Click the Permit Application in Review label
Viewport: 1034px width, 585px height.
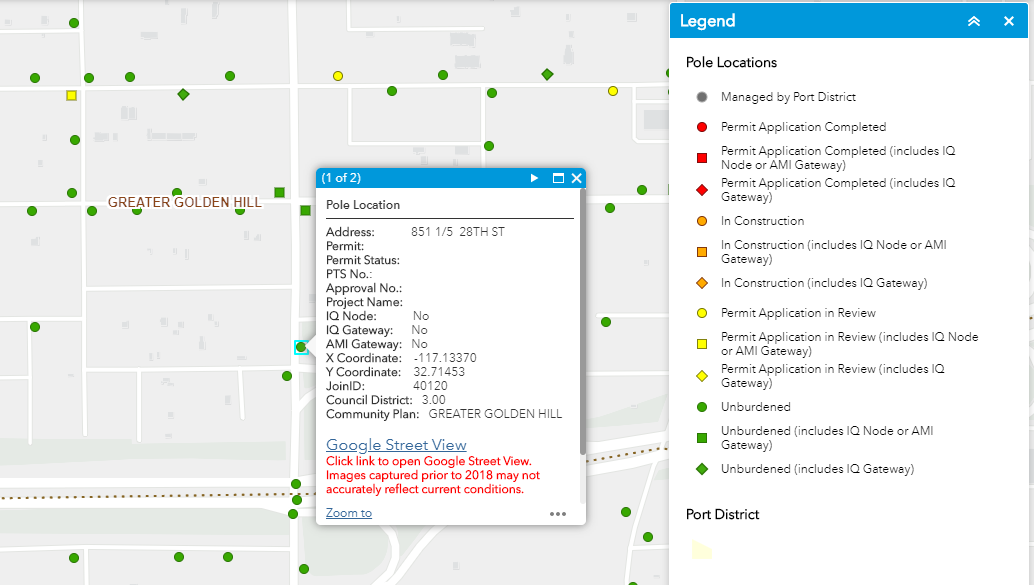pyautogui.click(x=798, y=313)
